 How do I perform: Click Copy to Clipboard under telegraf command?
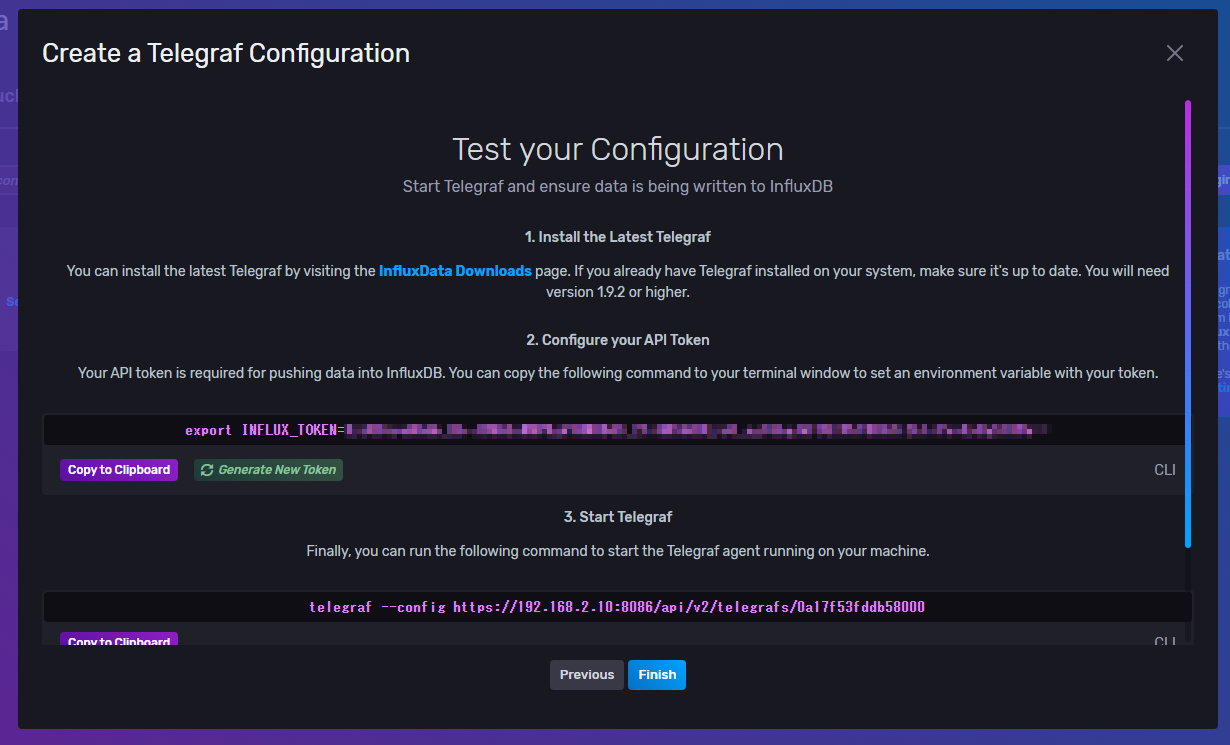119,639
